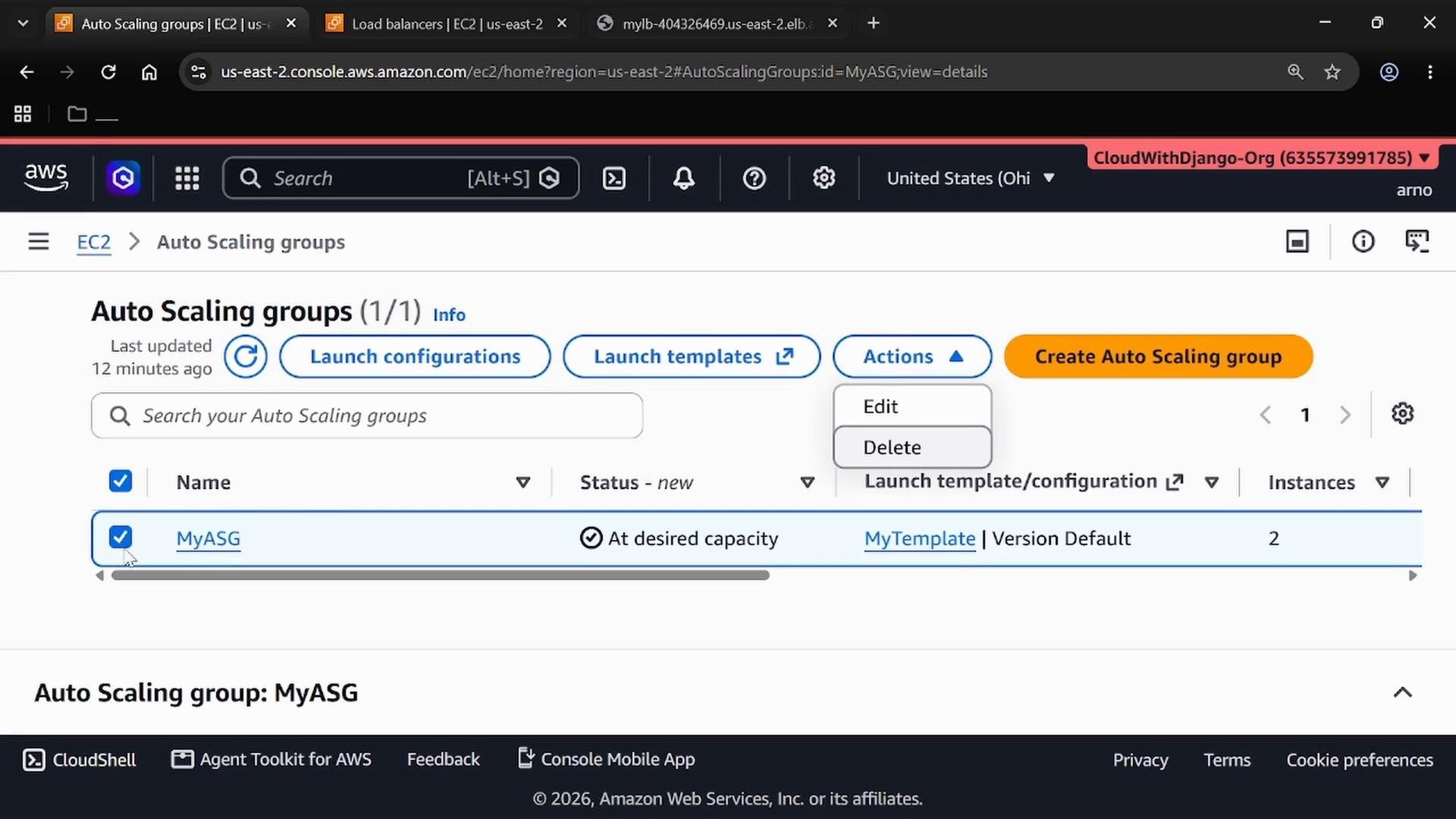Choose Delete from the Actions menu
The height and width of the screenshot is (819, 1456).
click(912, 447)
